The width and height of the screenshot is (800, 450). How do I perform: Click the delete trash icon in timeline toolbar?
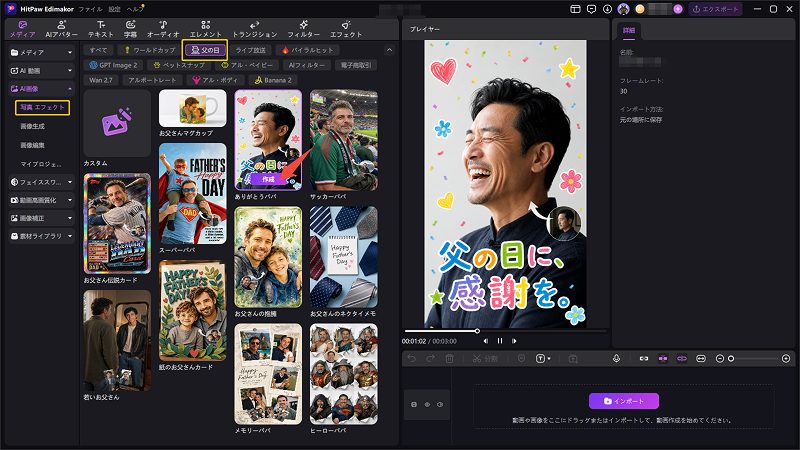(x=449, y=359)
